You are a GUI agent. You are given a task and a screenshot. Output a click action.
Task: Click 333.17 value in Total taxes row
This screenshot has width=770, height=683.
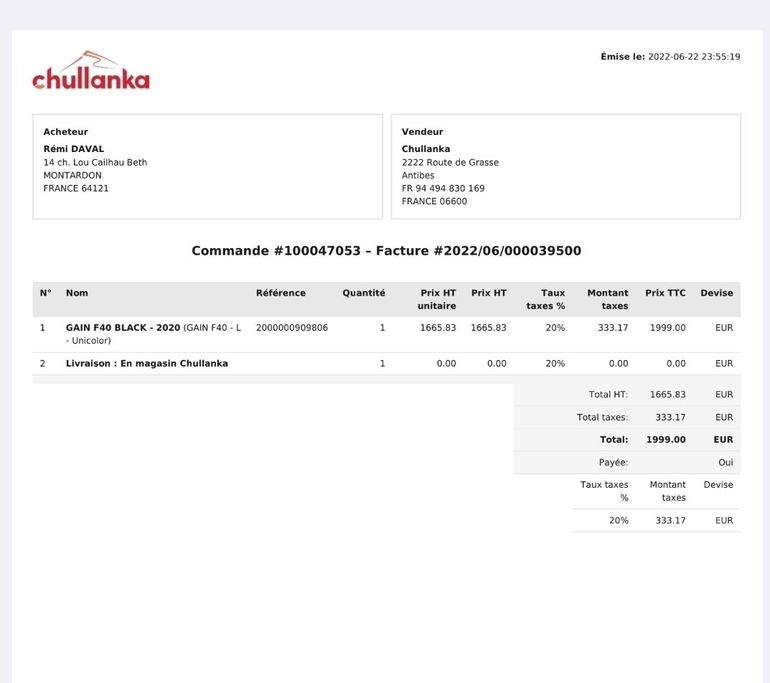[x=670, y=417]
